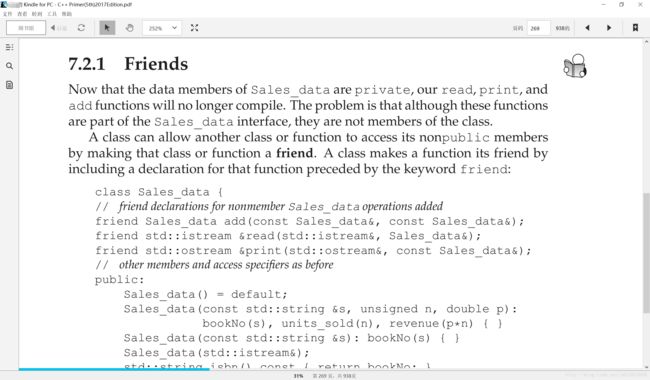
Task: Go back with the left arrow beside Library
Action: 58,28
